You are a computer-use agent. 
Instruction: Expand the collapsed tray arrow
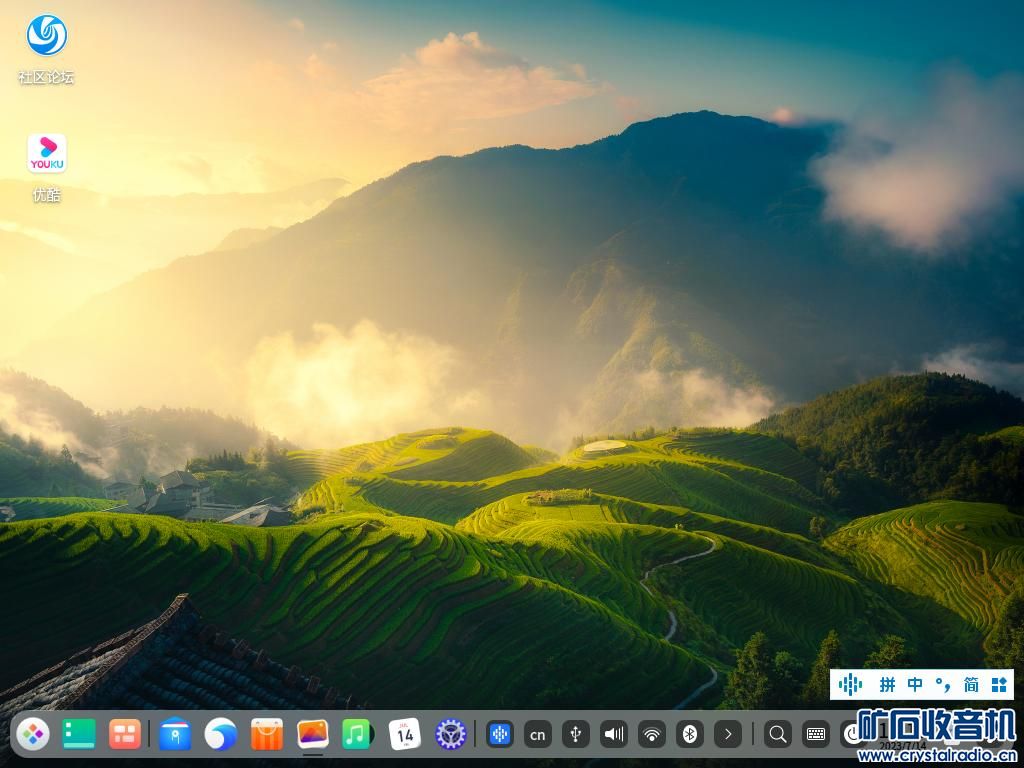pyautogui.click(x=728, y=735)
